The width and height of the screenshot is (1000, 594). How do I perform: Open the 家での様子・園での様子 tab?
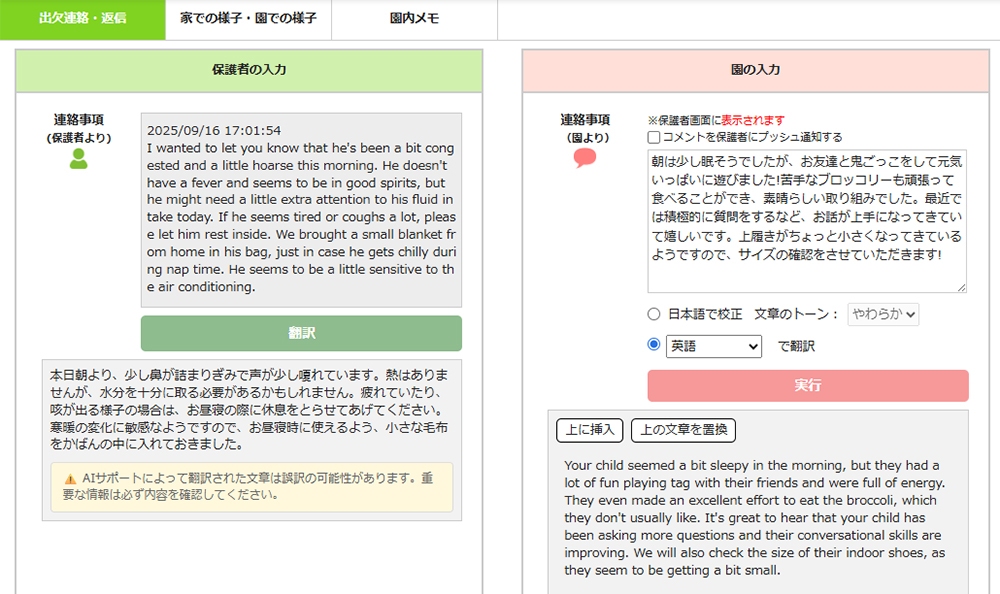coord(248,19)
